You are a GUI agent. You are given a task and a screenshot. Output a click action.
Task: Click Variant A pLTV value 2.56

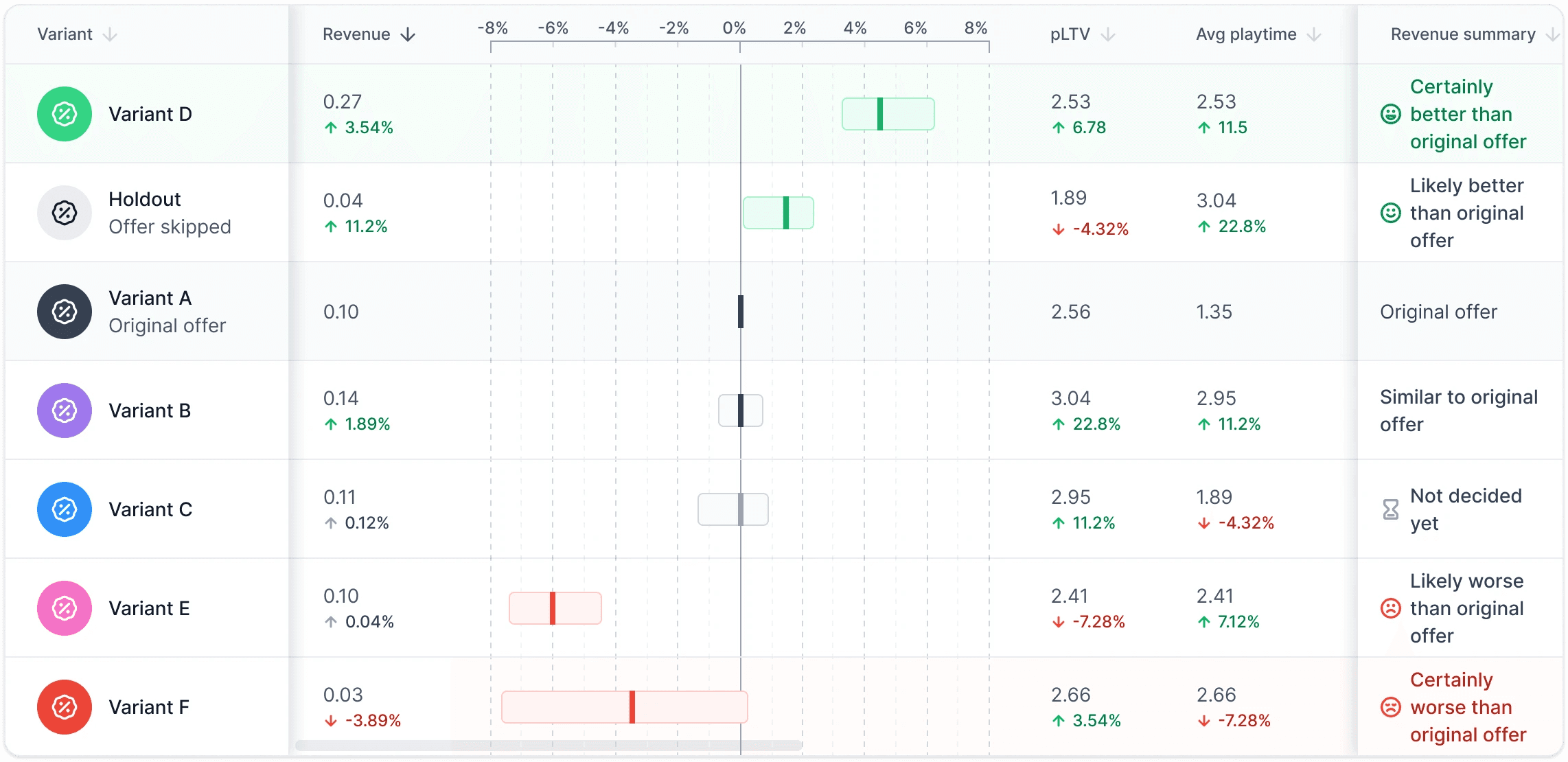click(x=1071, y=312)
